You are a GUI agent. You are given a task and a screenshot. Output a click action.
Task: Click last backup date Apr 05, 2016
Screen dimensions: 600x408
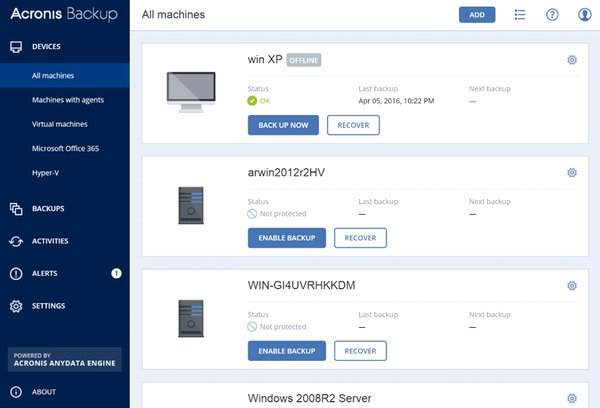point(396,101)
